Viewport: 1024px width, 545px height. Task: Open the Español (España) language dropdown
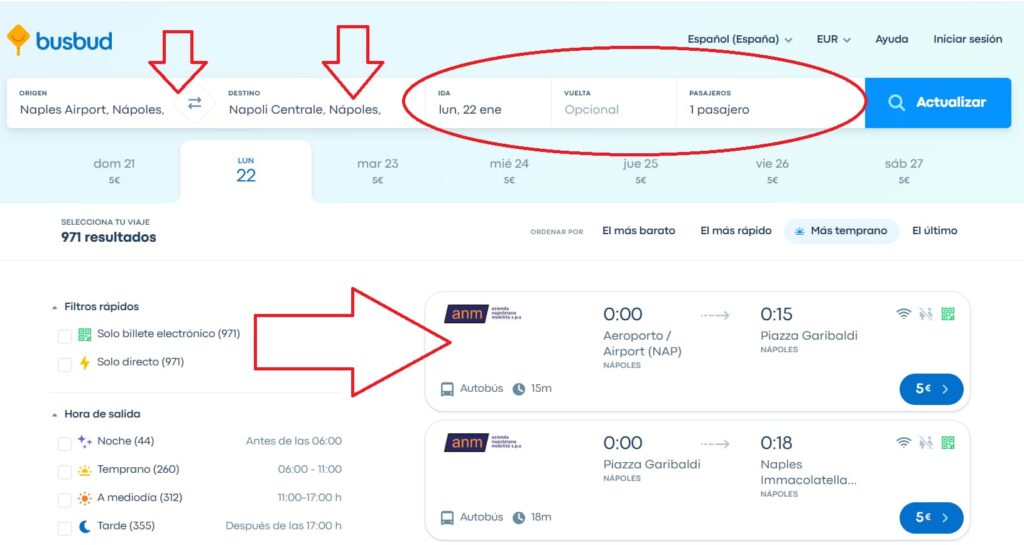click(x=739, y=39)
